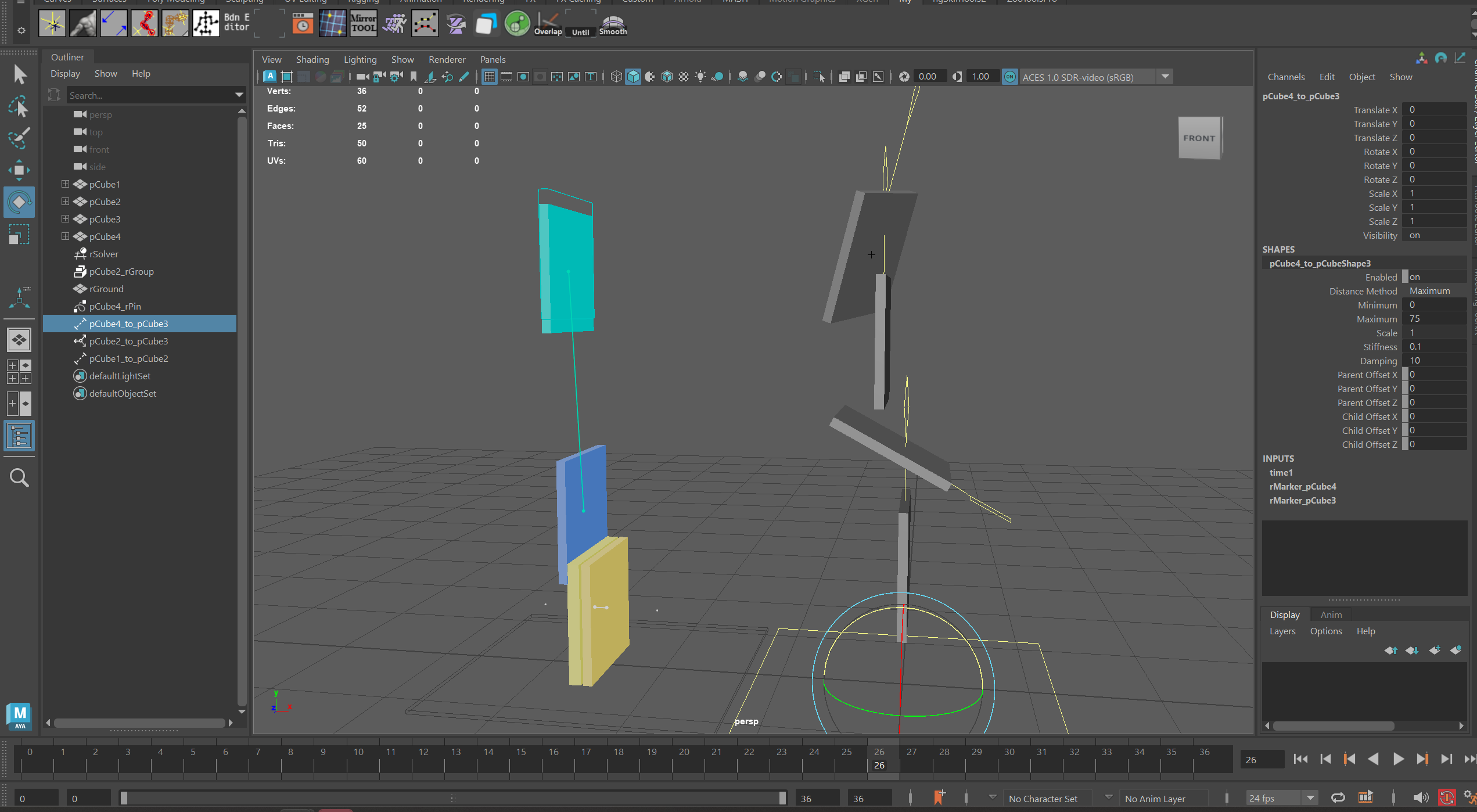
Task: Click the Smooth shelf button
Action: coord(612,25)
